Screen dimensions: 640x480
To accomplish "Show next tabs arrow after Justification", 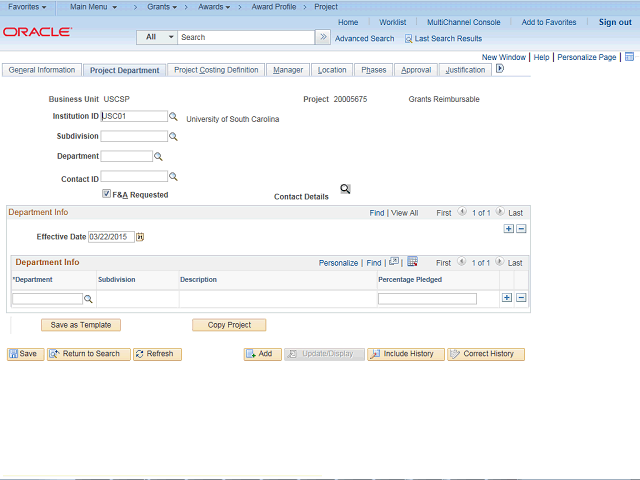I will tap(500, 69).
